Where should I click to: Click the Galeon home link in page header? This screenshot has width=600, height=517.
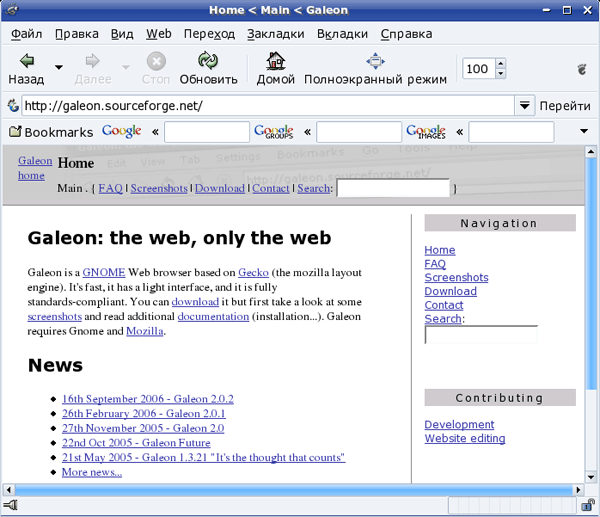click(x=35, y=168)
